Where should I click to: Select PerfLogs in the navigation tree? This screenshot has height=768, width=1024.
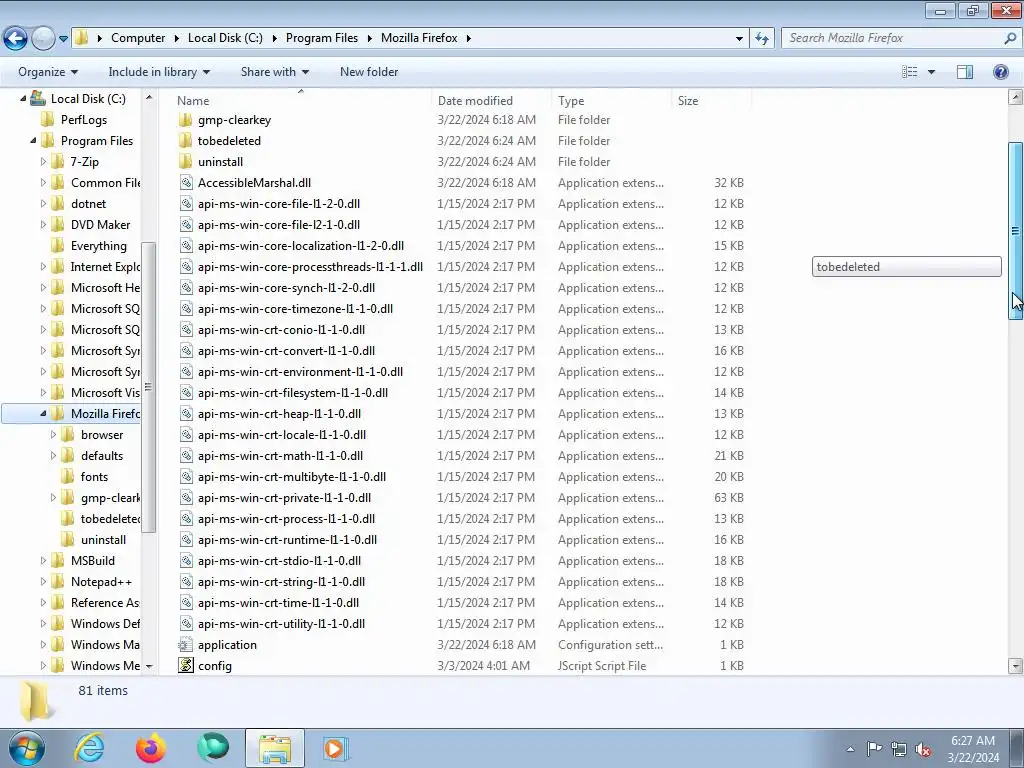pos(84,120)
